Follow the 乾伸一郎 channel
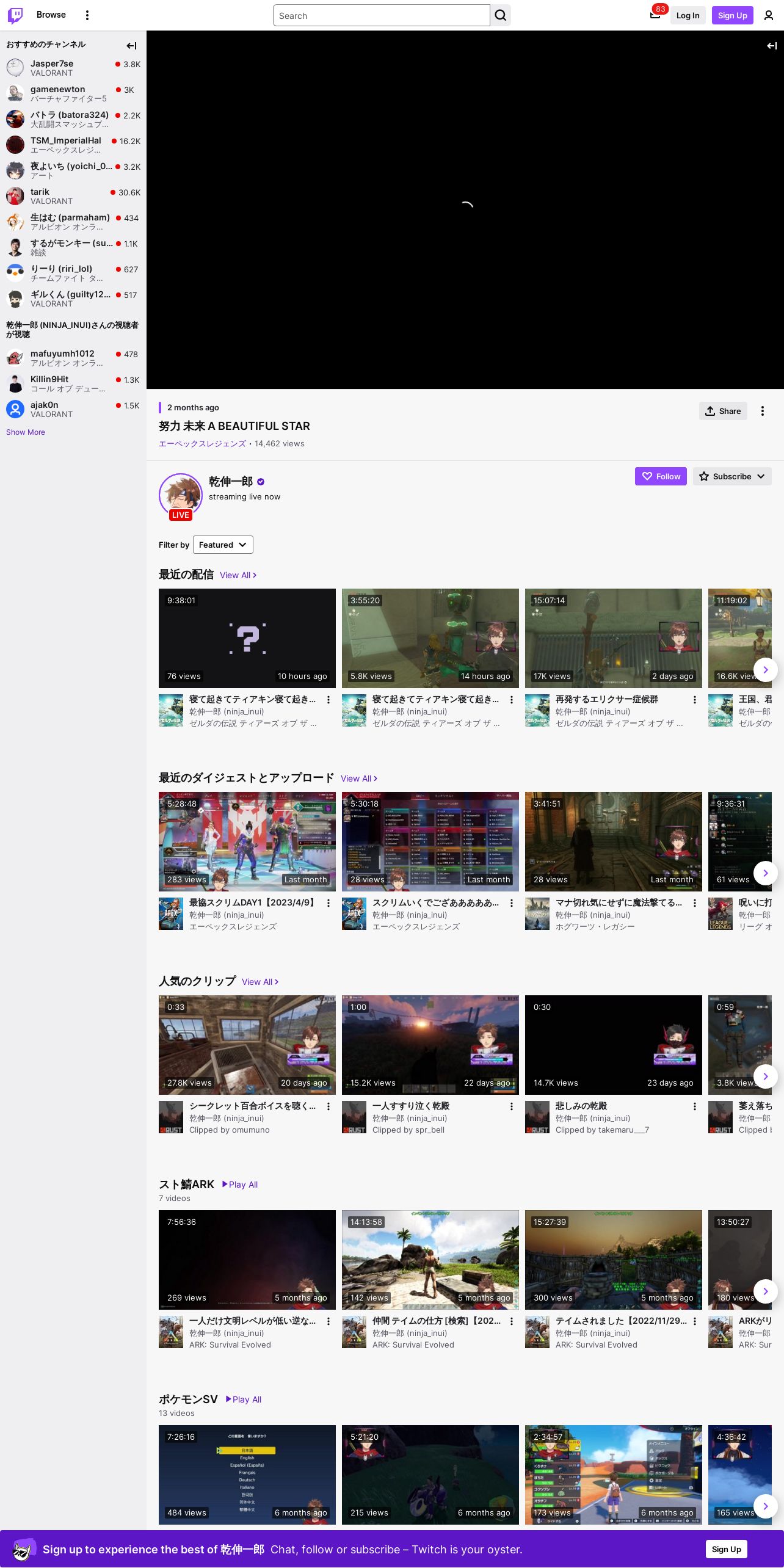This screenshot has height=1568, width=784. tap(661, 476)
